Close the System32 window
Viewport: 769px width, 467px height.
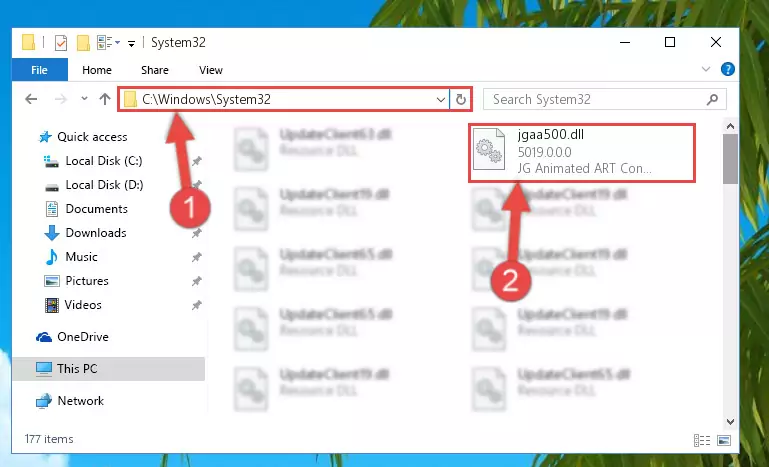click(x=716, y=43)
